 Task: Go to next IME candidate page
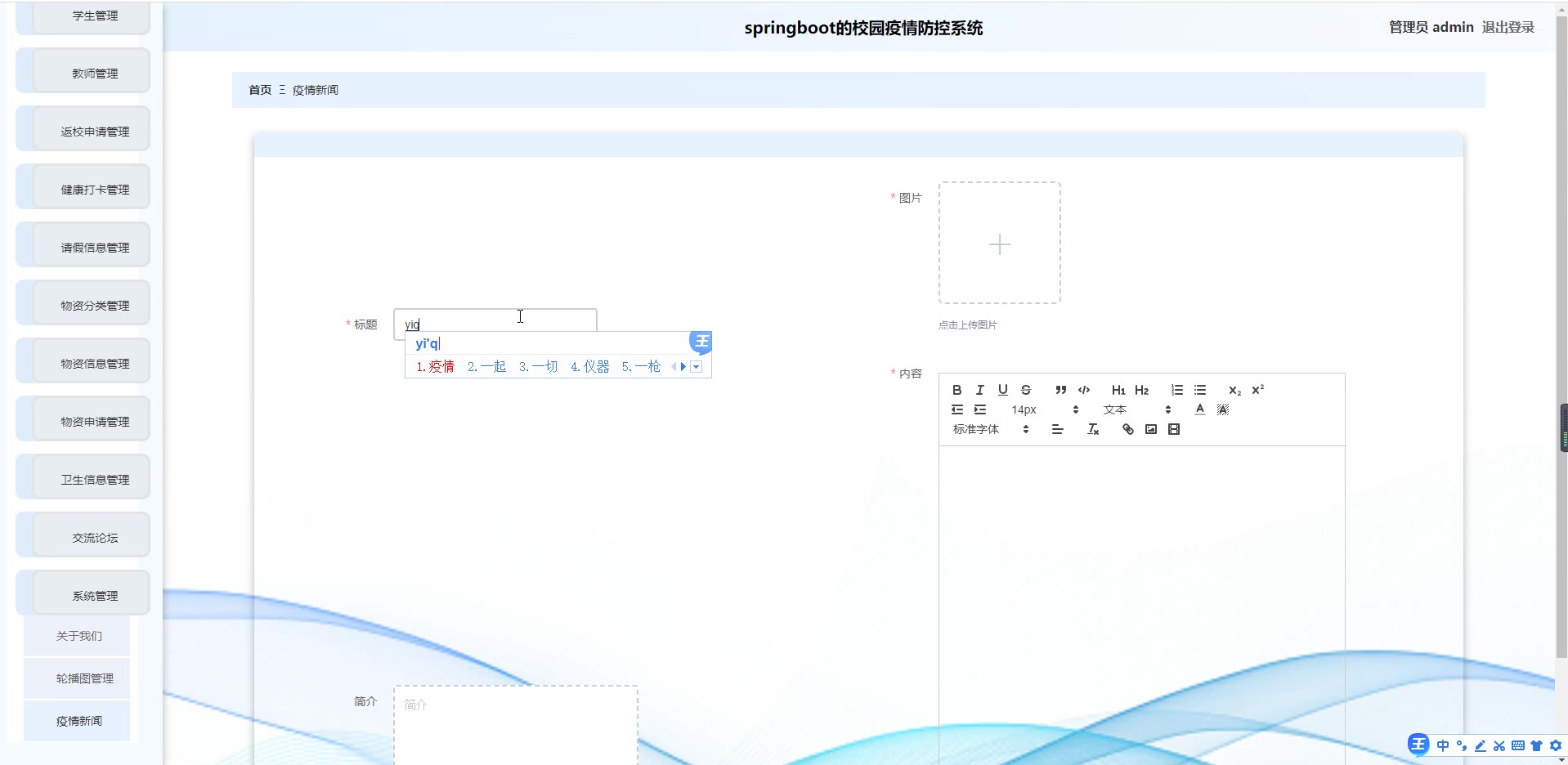pyautogui.click(x=683, y=367)
